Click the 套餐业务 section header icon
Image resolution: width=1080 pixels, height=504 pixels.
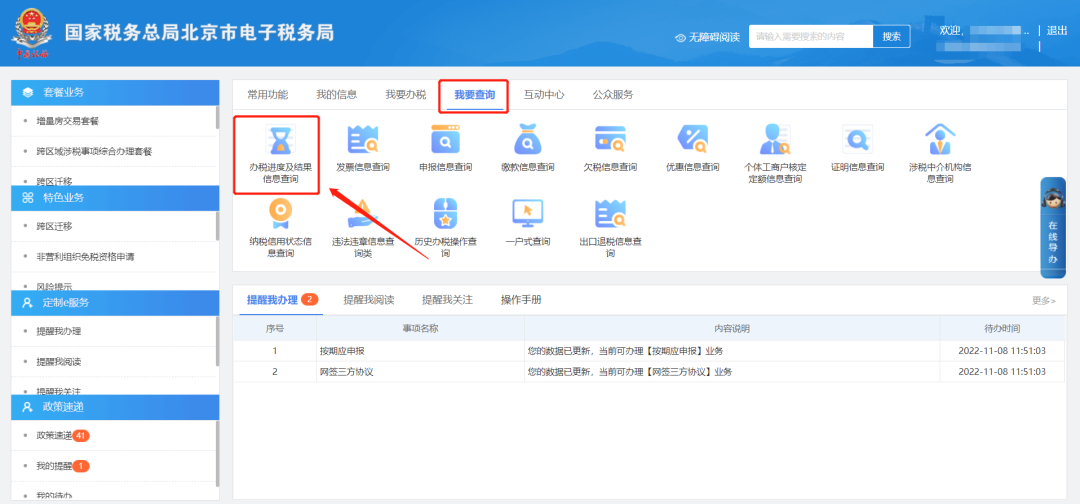28,92
